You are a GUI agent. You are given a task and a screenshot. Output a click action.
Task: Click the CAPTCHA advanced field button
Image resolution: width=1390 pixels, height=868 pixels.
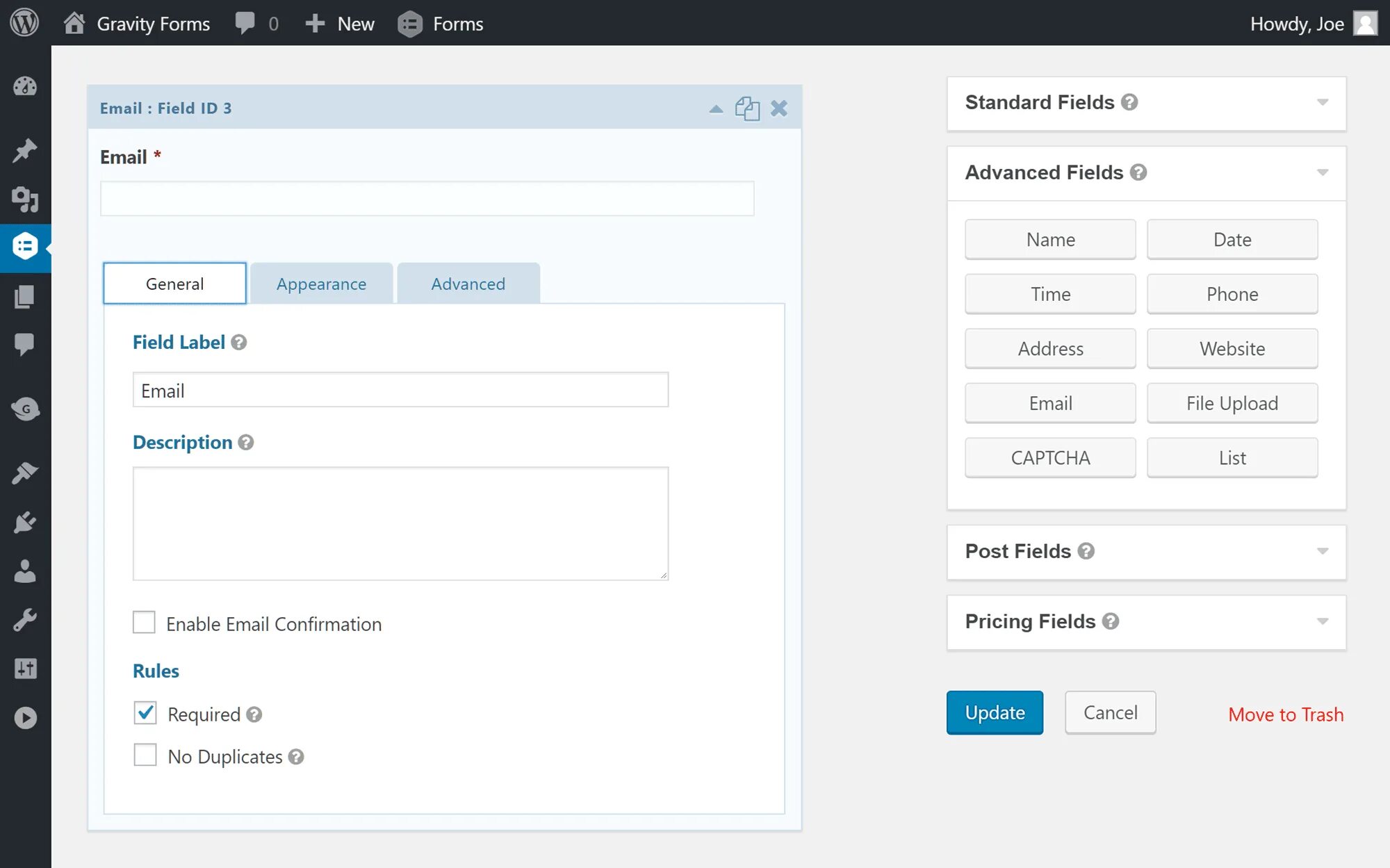pyautogui.click(x=1050, y=457)
